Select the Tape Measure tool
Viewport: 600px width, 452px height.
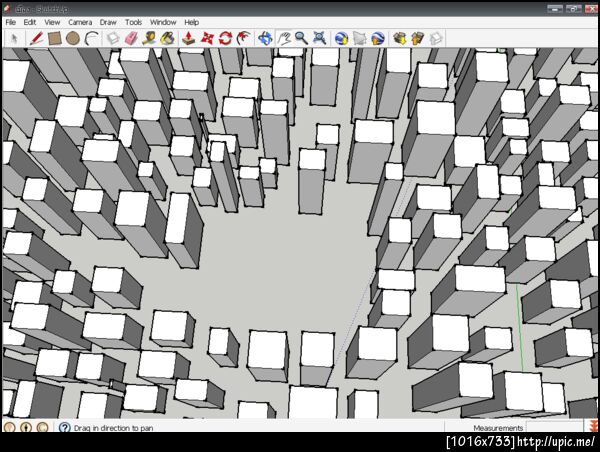tap(149, 38)
